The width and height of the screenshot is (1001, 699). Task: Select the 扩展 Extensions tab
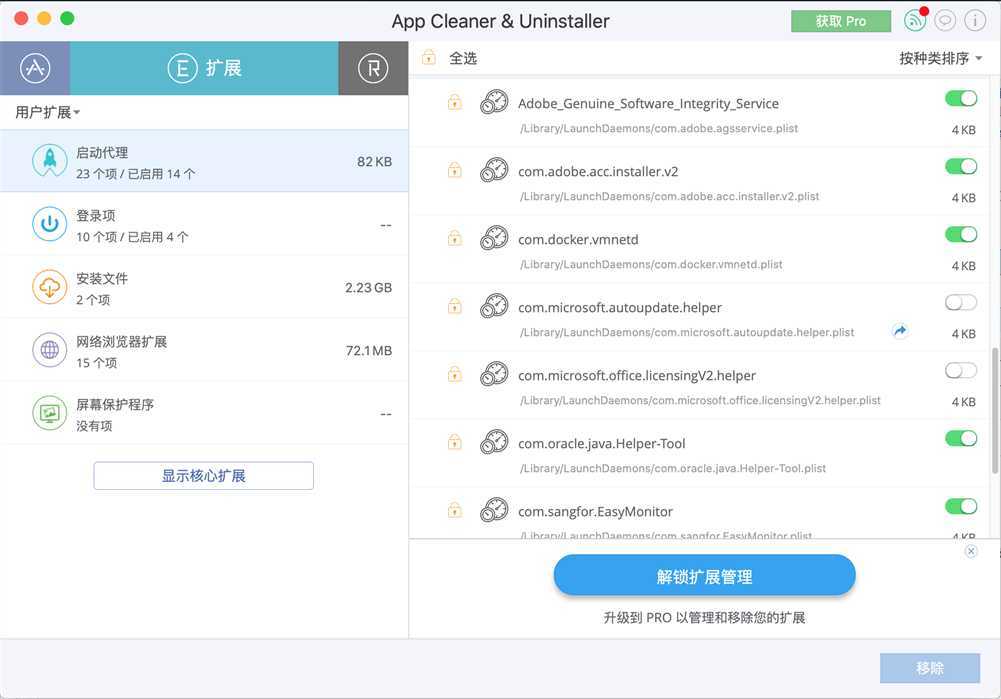204,68
